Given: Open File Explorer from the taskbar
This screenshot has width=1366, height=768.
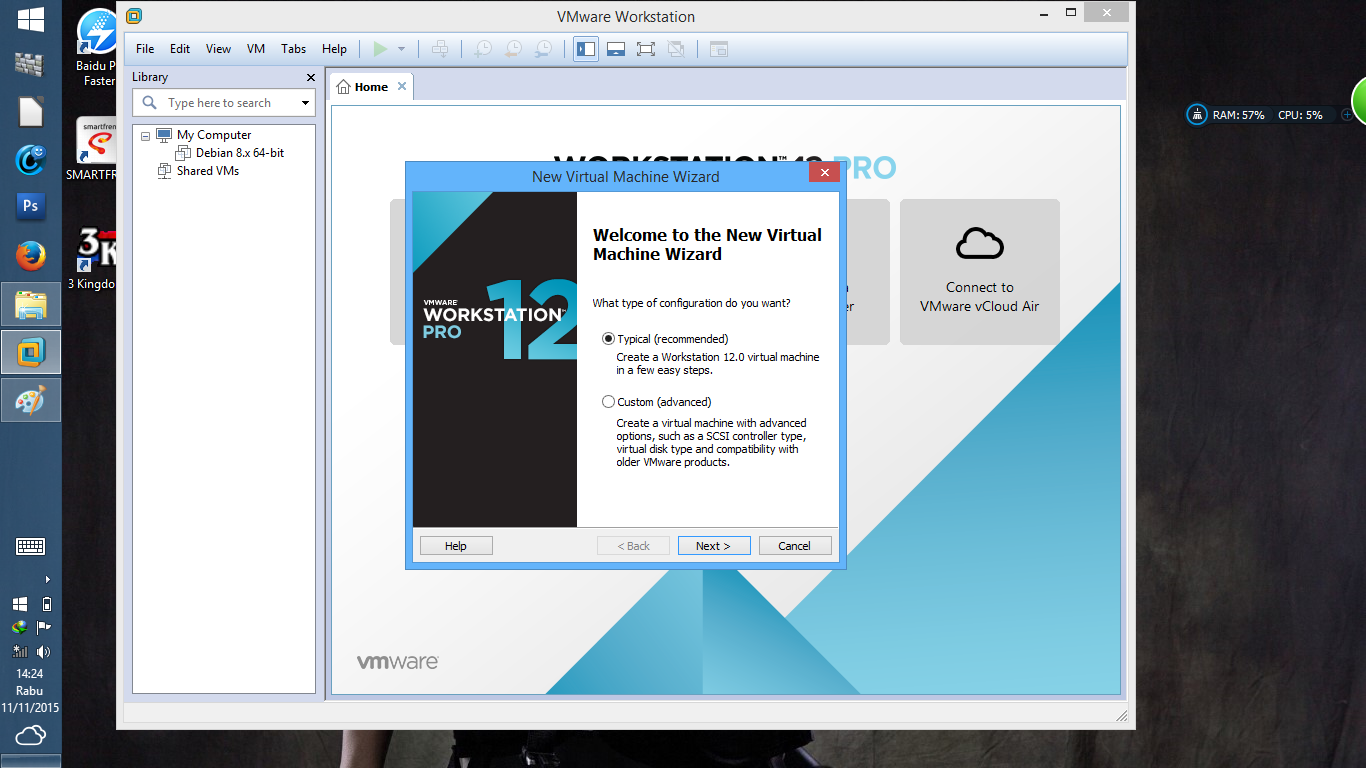Looking at the screenshot, I should pos(30,304).
